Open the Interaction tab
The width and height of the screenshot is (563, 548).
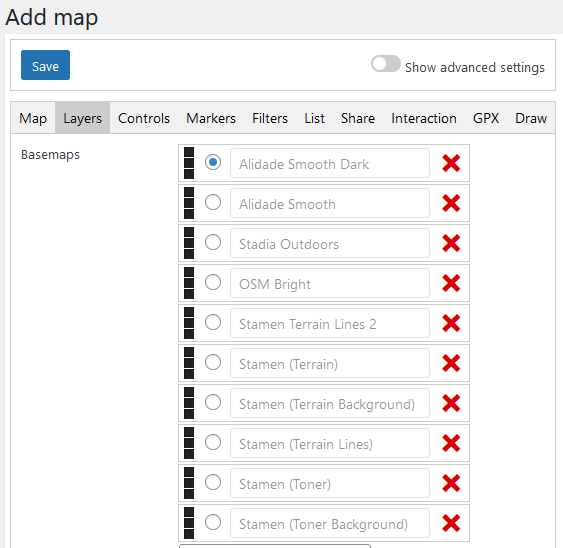[x=424, y=118]
